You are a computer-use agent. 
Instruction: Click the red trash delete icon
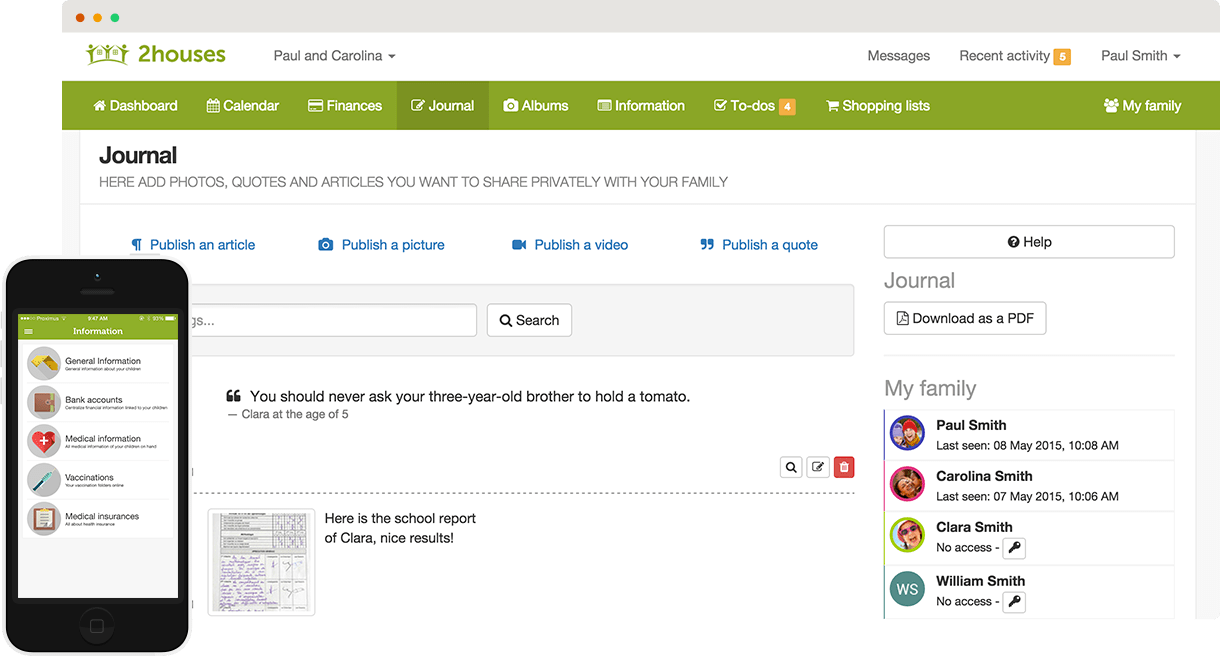pyautogui.click(x=844, y=467)
